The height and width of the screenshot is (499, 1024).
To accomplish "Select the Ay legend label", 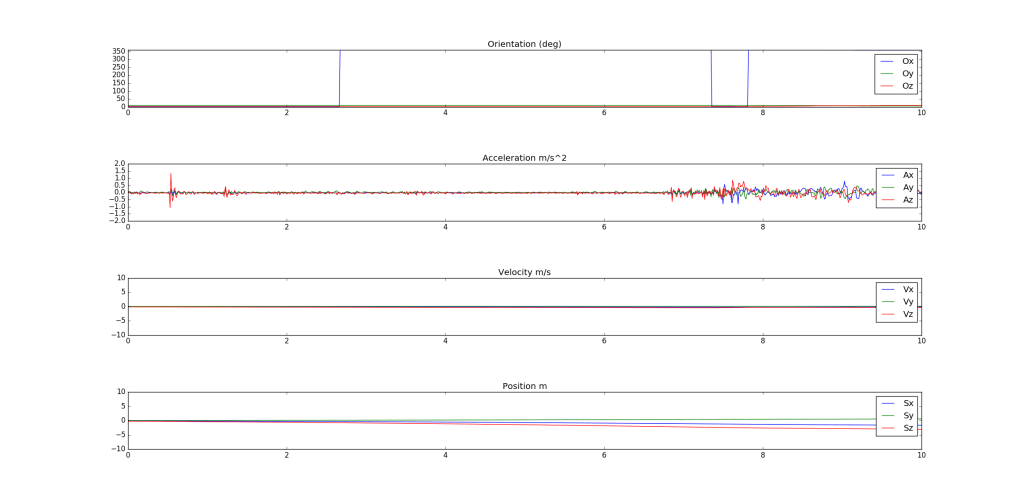I will (908, 187).
